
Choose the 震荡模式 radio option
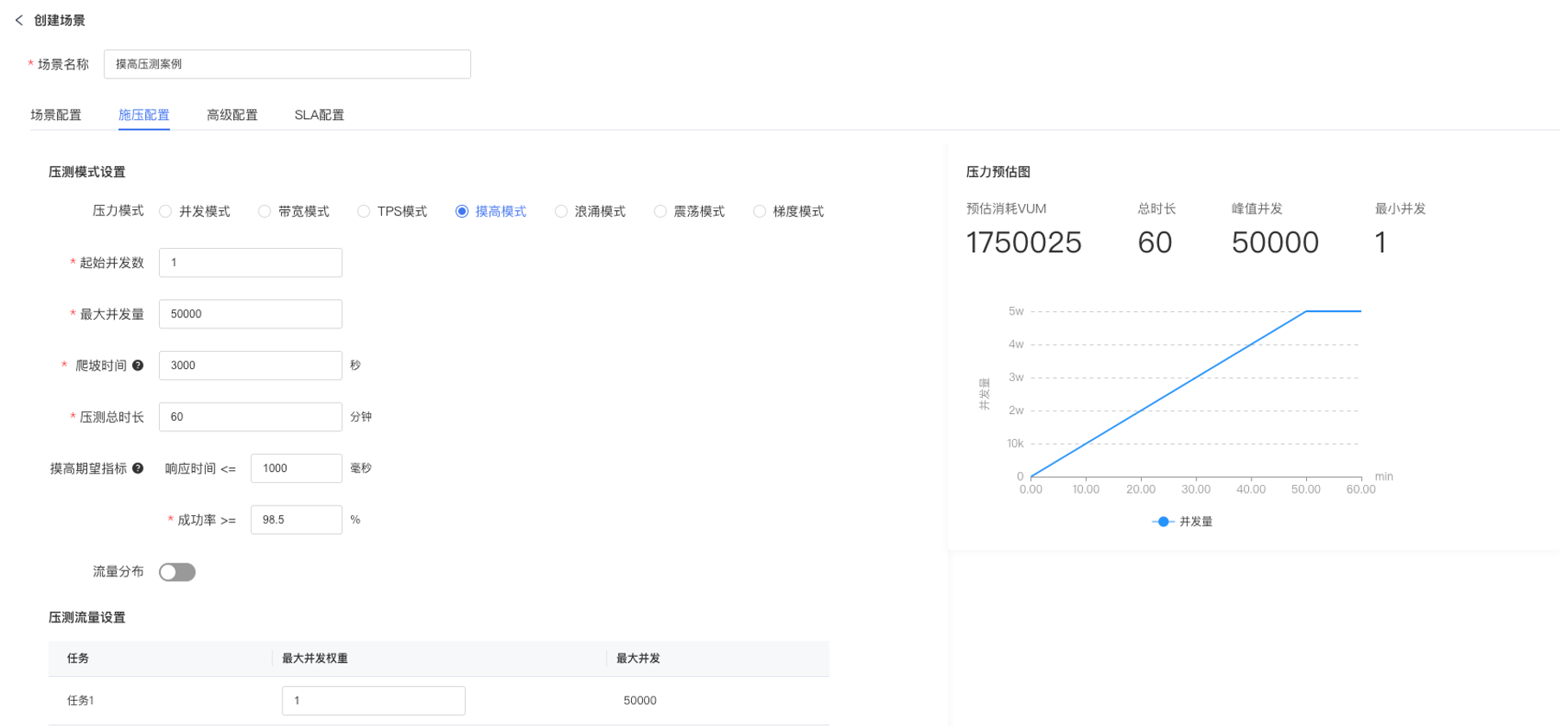(660, 212)
